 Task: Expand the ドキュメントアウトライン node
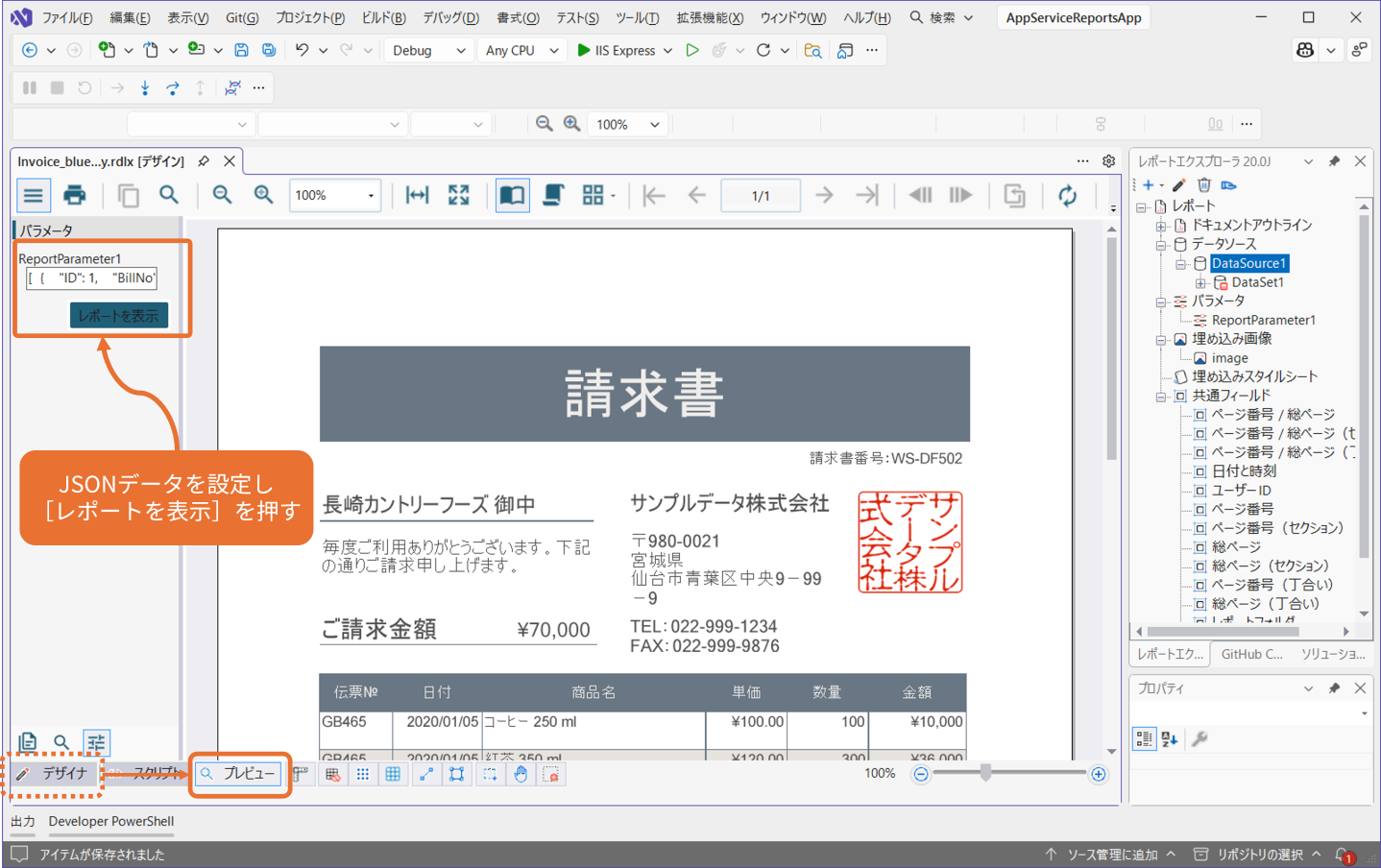(1161, 226)
